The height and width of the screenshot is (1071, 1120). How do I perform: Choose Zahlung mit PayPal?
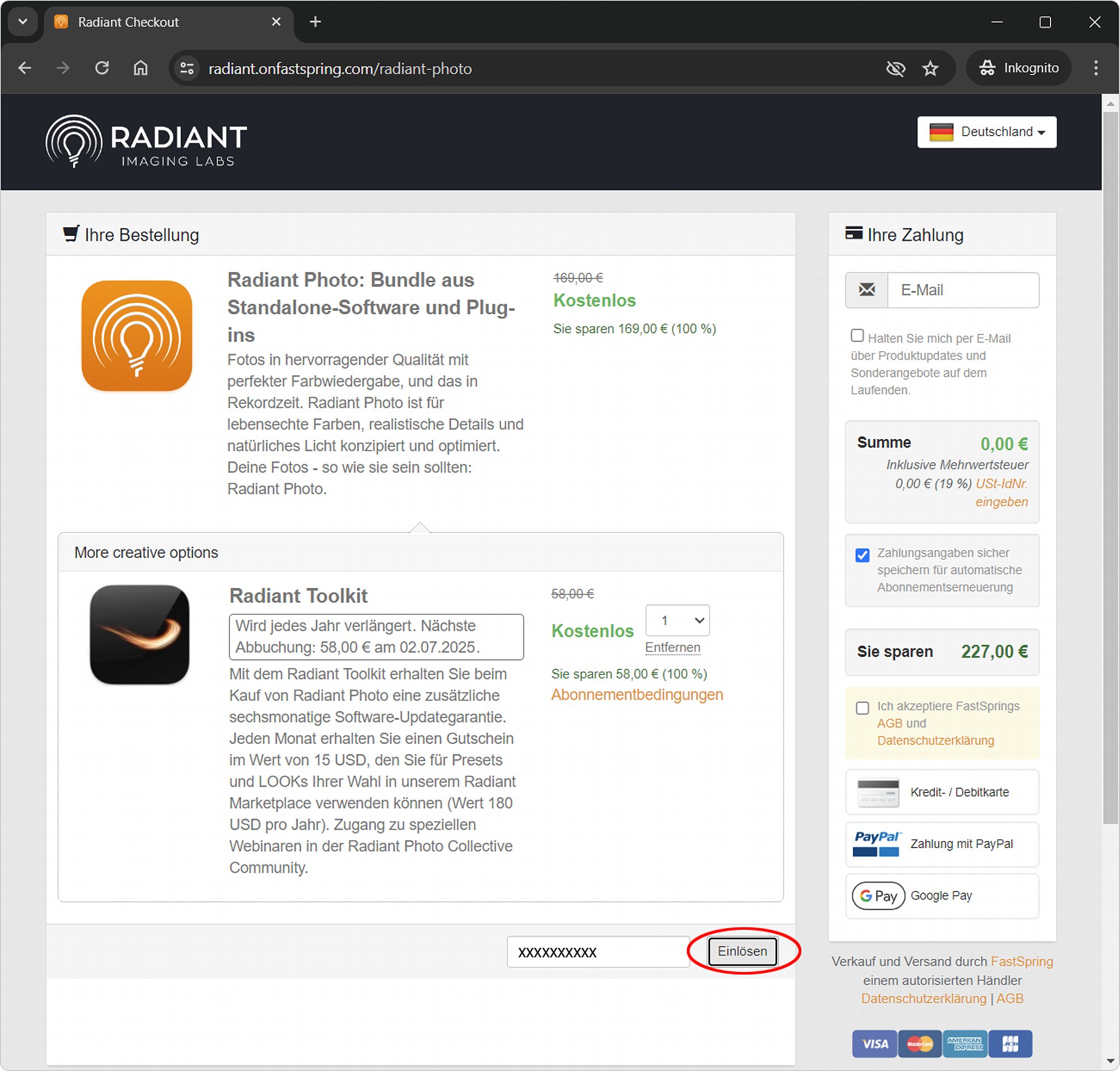(x=942, y=844)
